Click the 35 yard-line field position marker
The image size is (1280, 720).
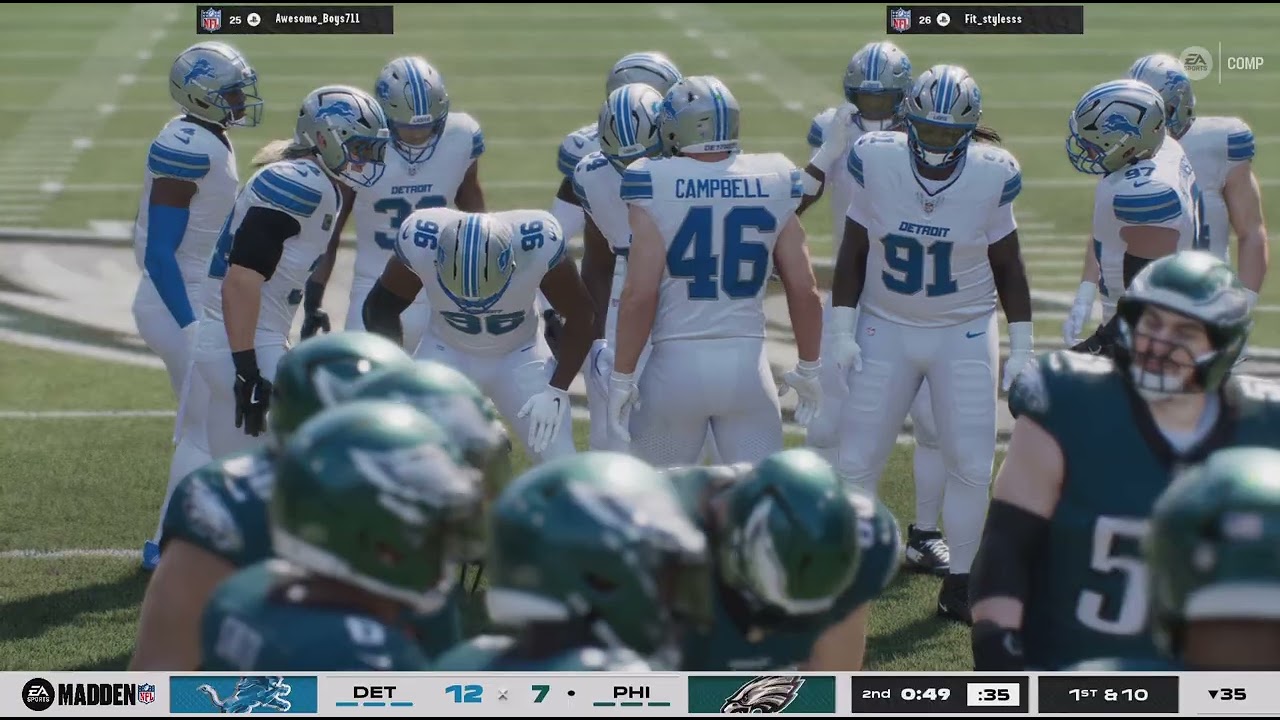(x=1226, y=694)
